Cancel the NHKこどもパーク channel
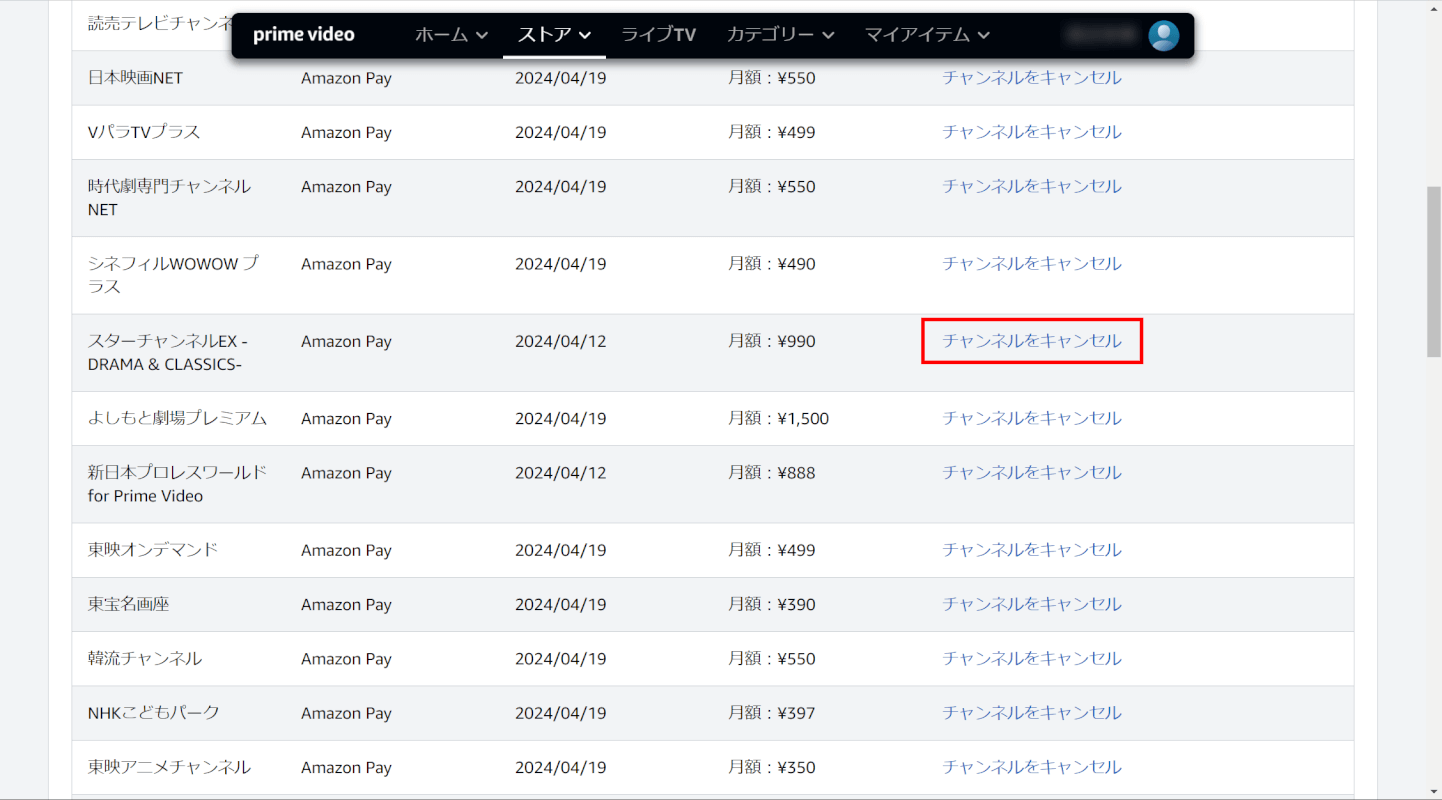The height and width of the screenshot is (800, 1442). pos(1032,713)
